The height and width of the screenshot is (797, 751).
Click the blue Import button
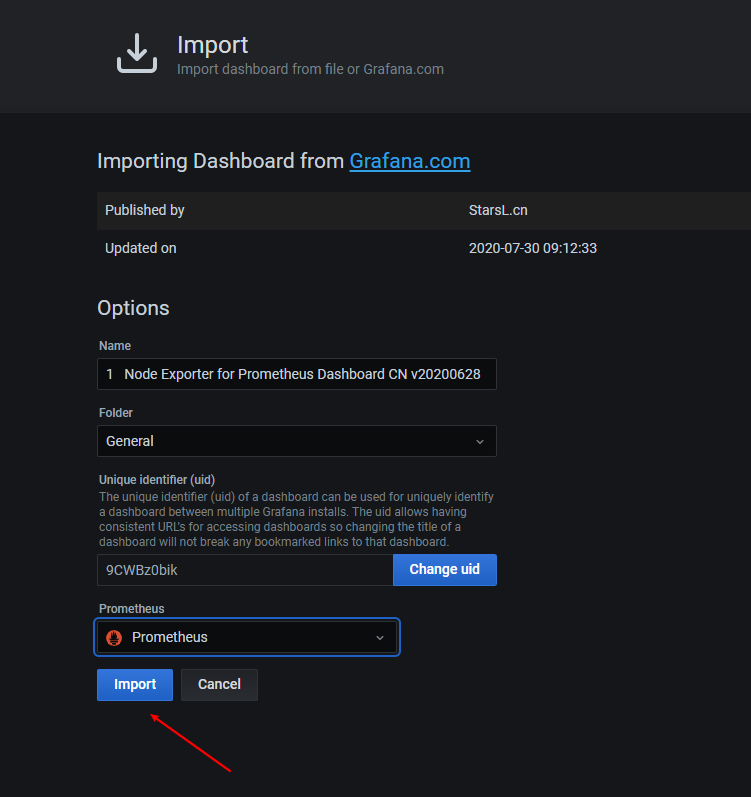point(135,685)
